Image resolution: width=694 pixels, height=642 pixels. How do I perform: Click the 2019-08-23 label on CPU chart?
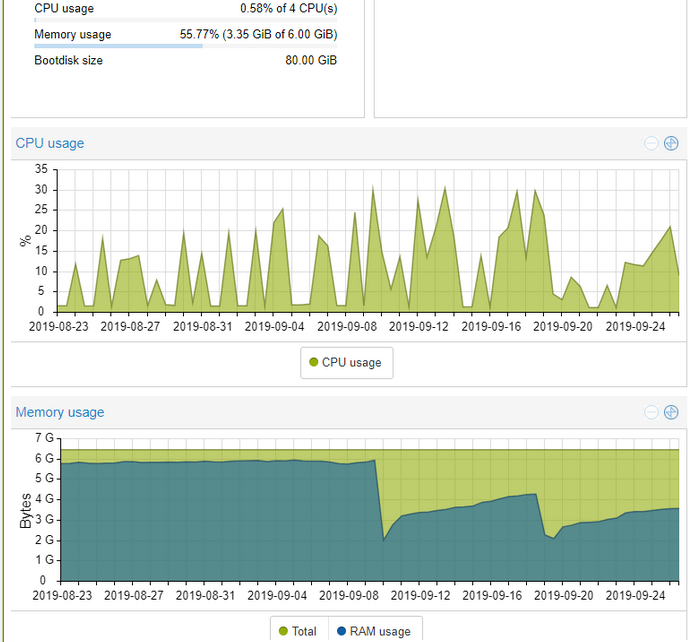pos(59,325)
